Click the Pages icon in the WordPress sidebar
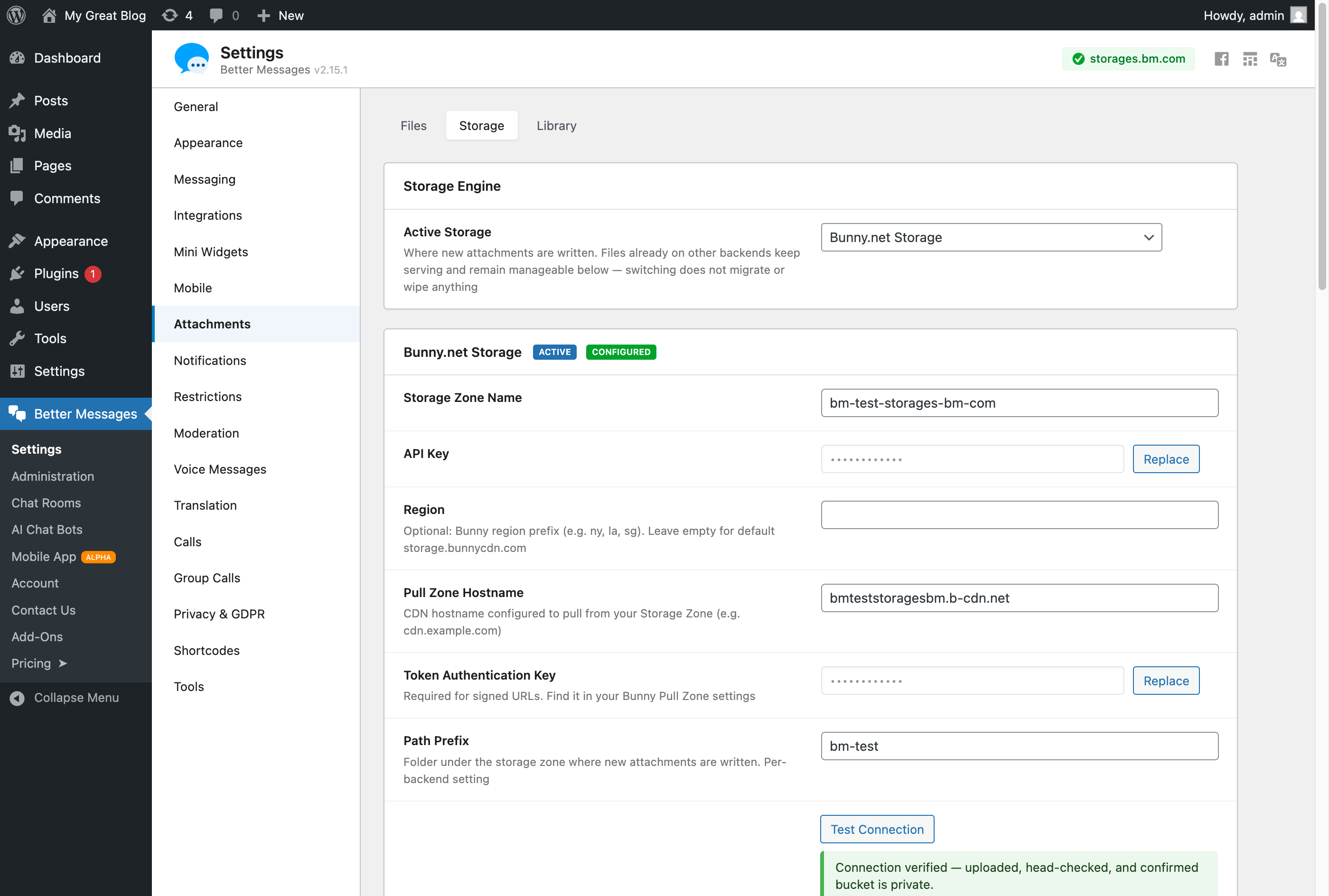Viewport: 1329px width, 896px height. (x=17, y=166)
